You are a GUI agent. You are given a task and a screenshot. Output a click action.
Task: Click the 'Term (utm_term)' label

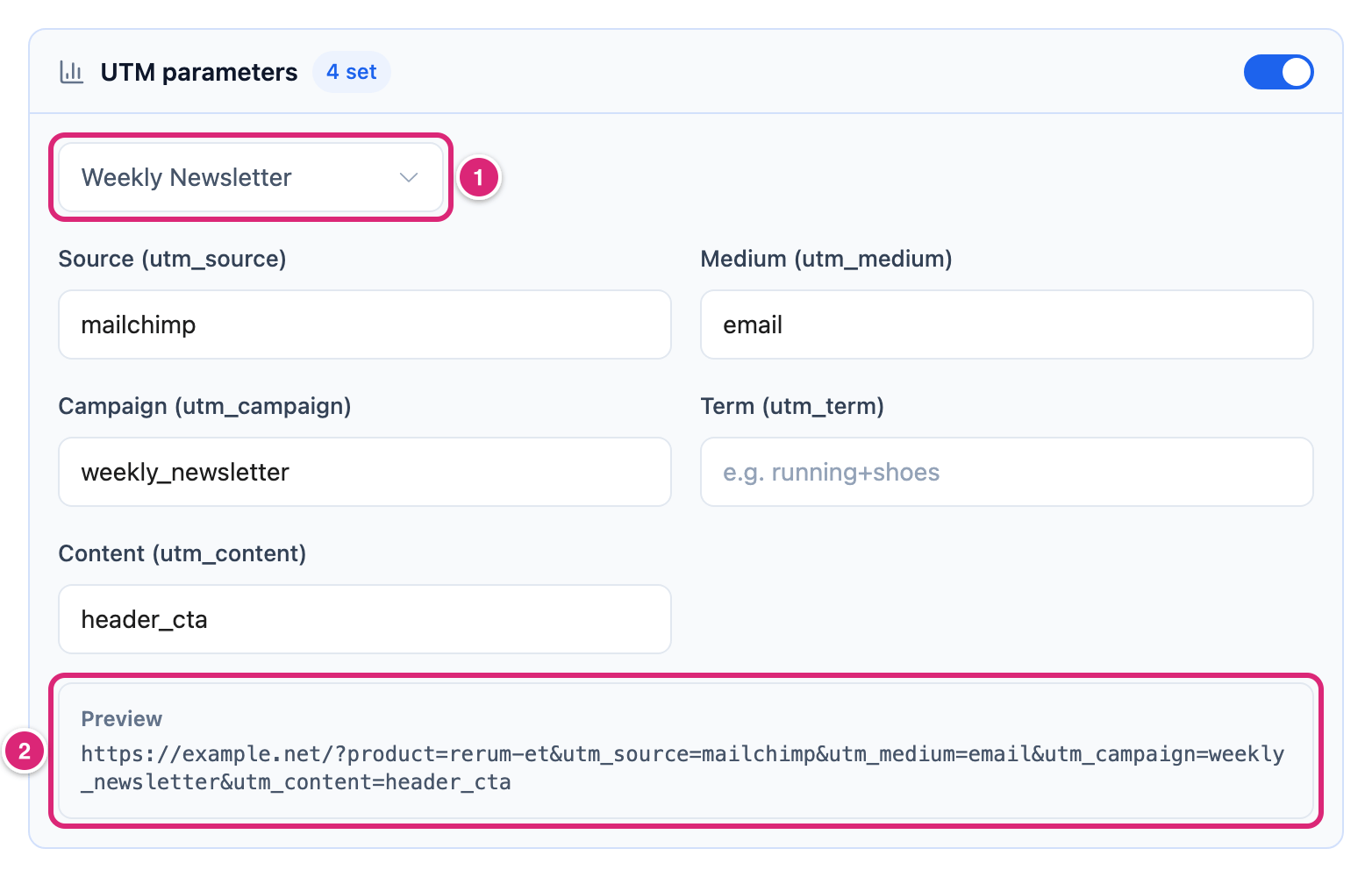coord(792,406)
